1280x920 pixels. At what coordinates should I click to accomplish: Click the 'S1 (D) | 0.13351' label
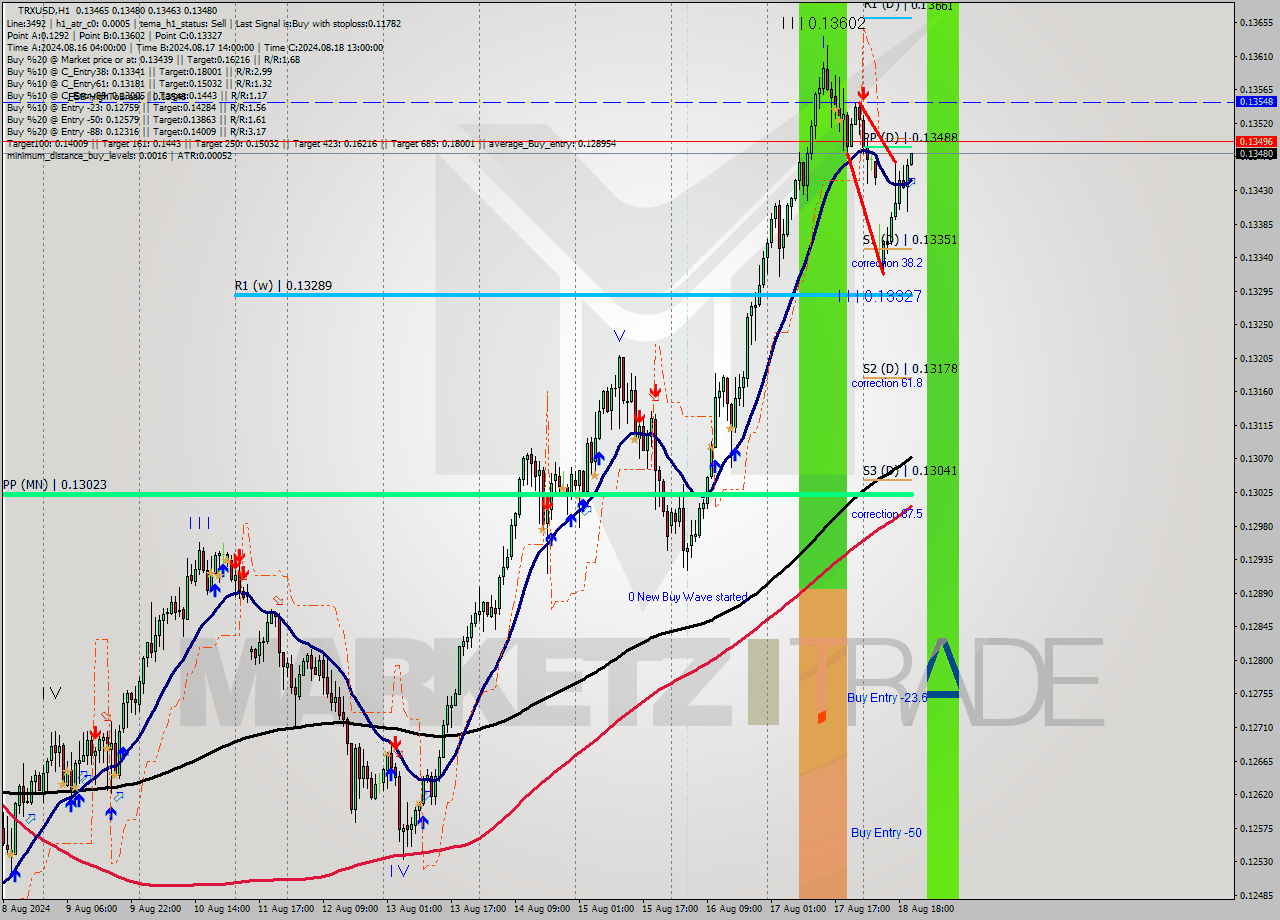910,240
